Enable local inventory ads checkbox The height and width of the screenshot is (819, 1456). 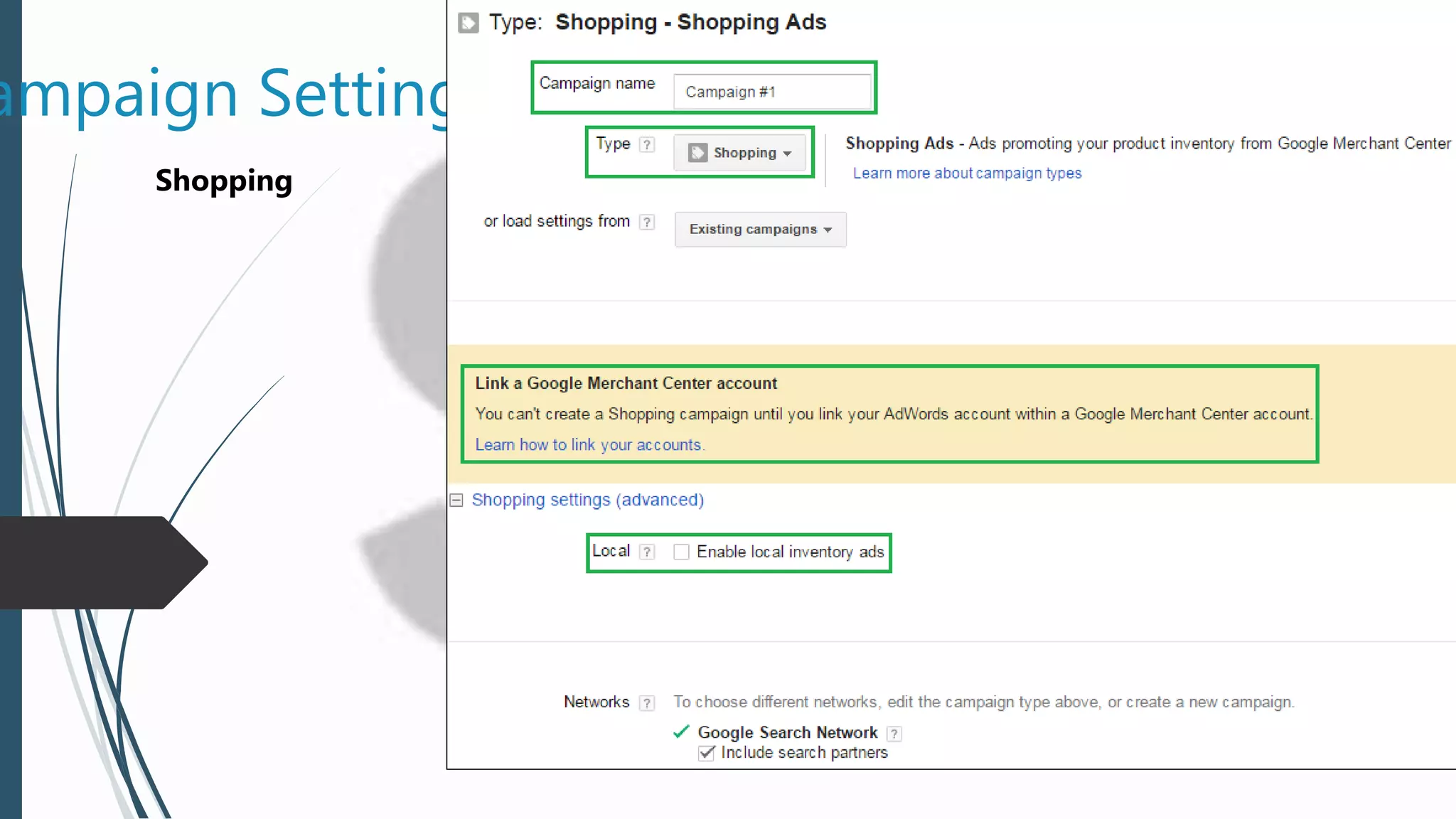coord(681,552)
